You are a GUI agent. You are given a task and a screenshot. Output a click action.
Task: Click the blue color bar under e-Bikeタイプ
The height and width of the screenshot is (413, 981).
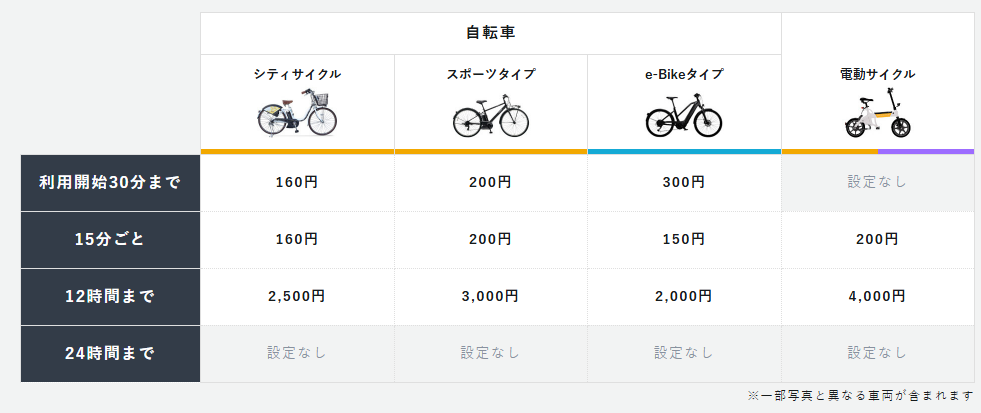684,151
